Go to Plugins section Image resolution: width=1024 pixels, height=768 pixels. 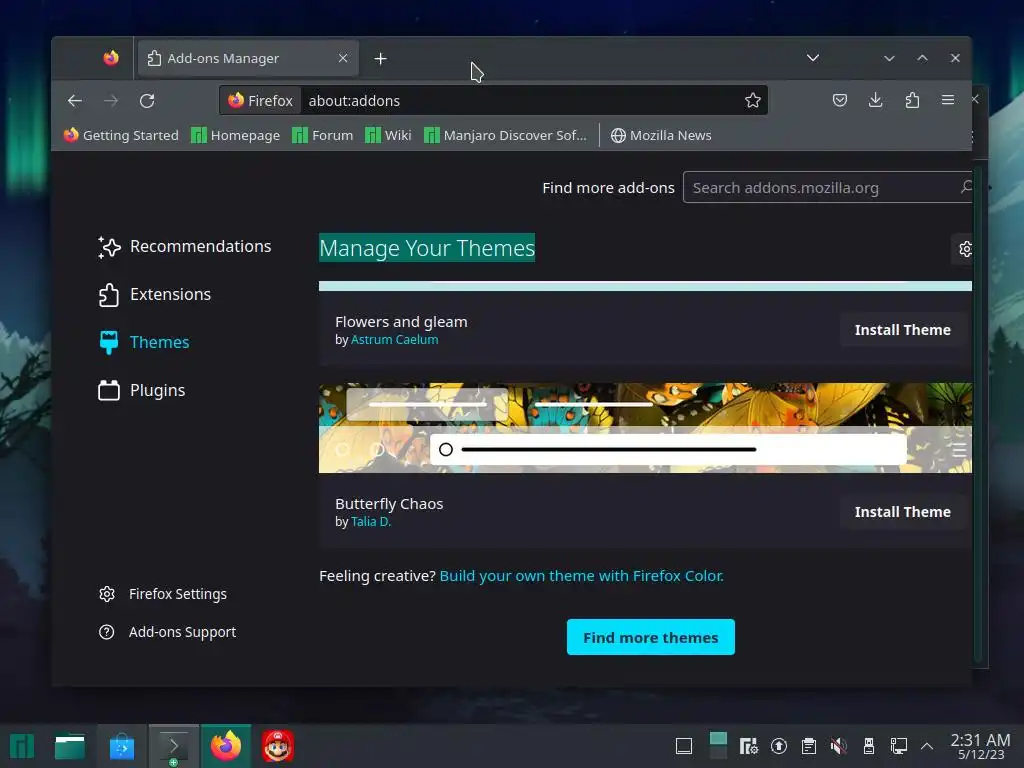(142, 391)
